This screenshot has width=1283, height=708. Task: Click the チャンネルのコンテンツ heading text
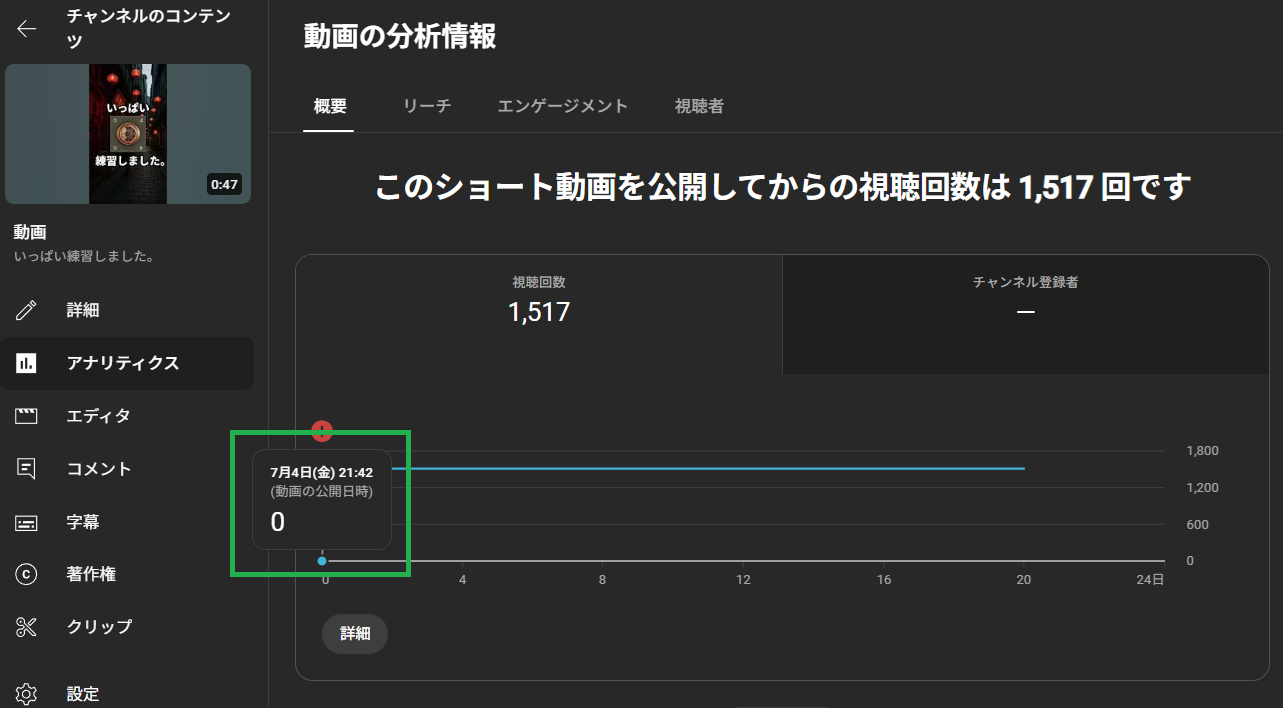[x=148, y=28]
